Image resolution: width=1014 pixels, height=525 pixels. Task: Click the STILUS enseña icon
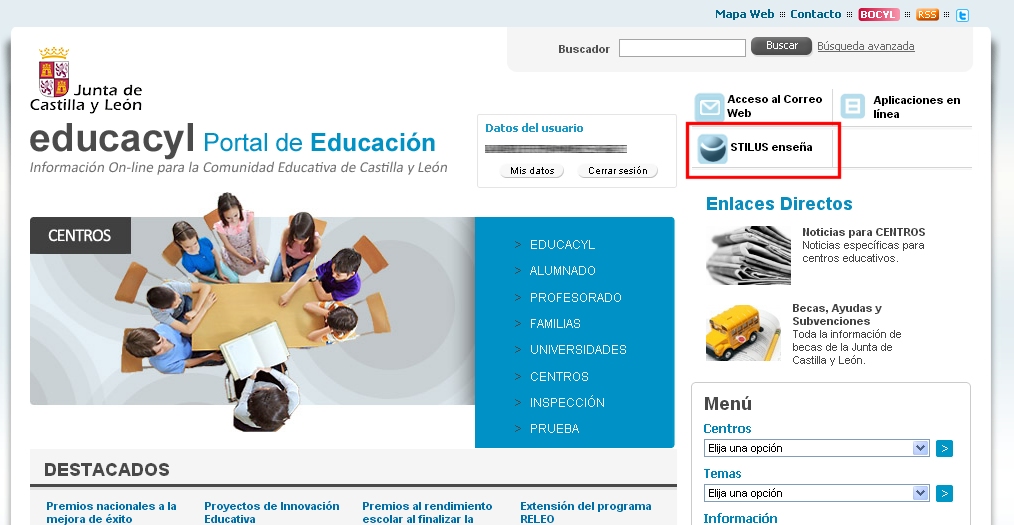click(x=712, y=149)
